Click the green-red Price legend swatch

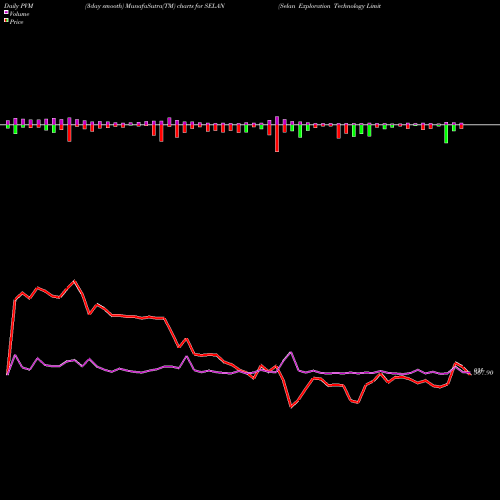(6, 21)
